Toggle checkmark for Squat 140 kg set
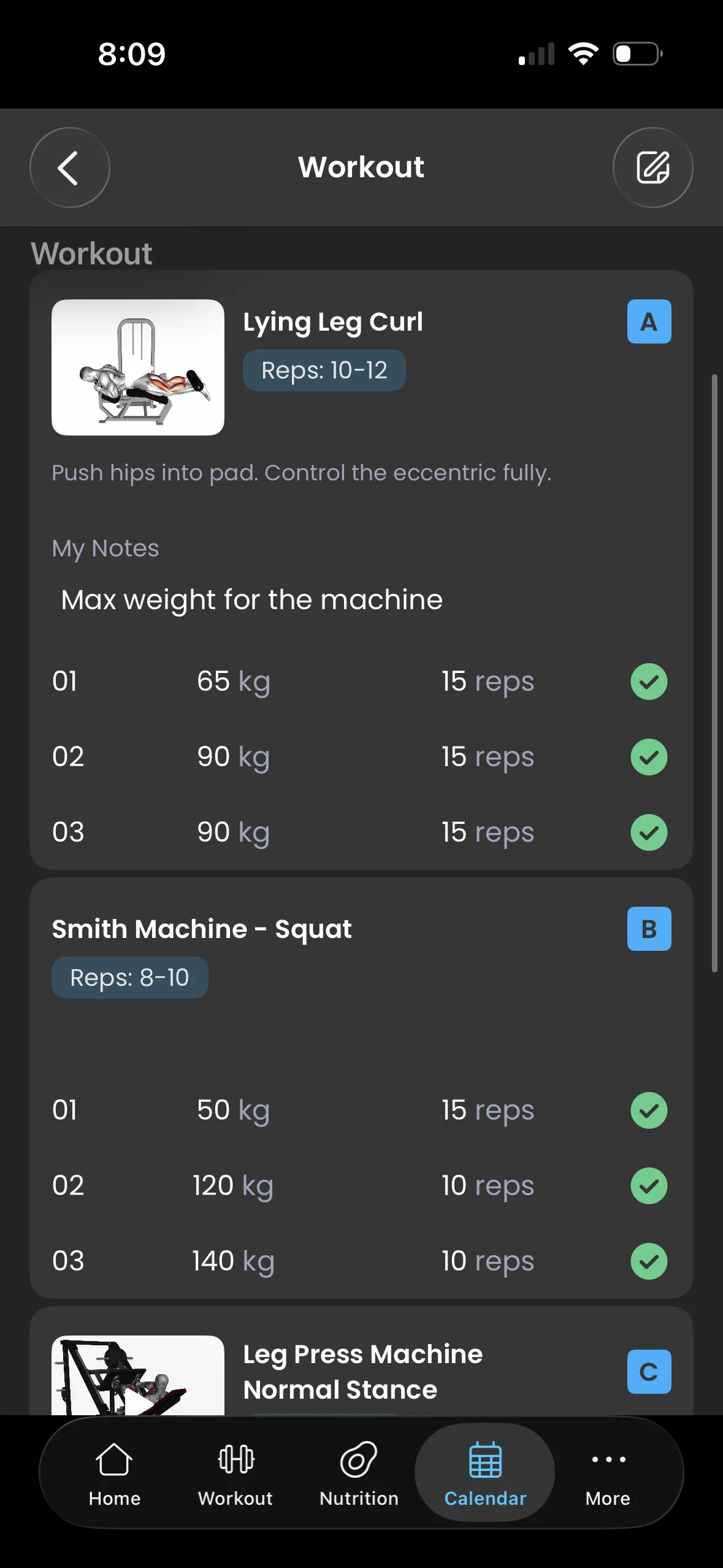This screenshot has height=1568, width=723. 649,1261
